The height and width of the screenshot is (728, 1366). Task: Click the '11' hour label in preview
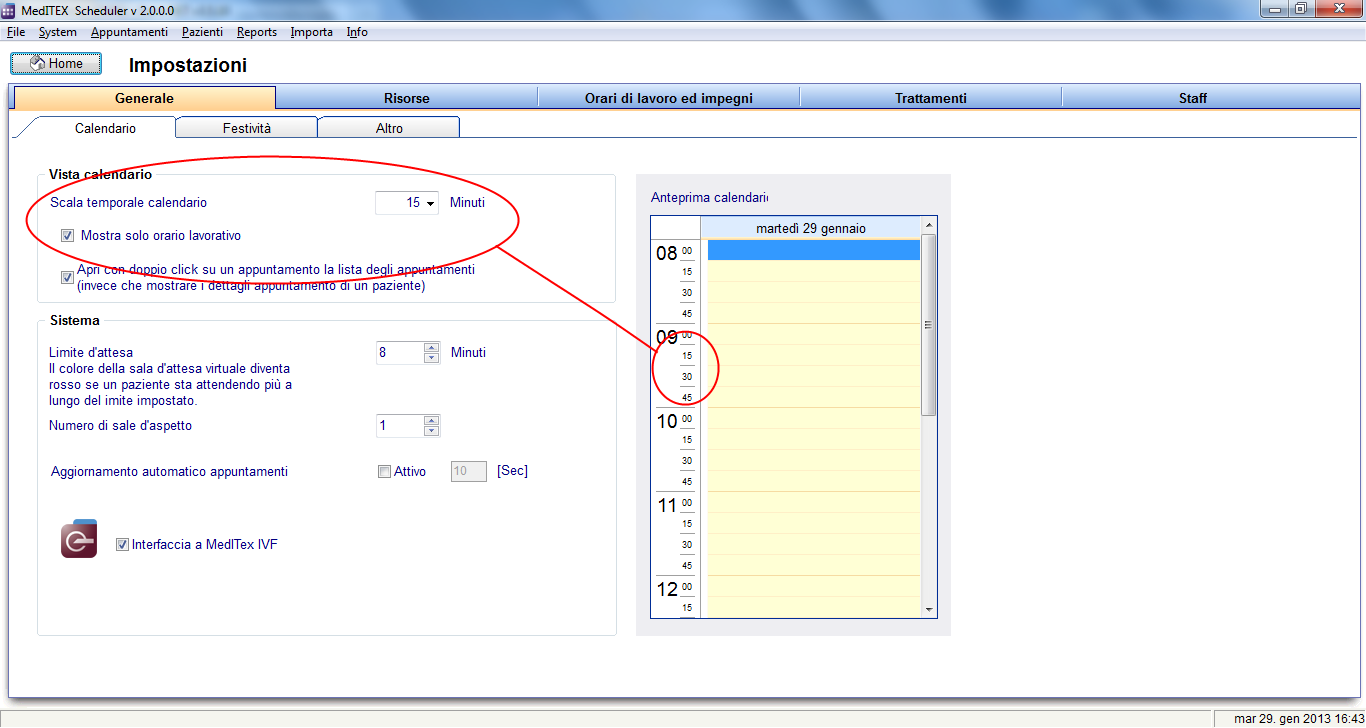(667, 505)
